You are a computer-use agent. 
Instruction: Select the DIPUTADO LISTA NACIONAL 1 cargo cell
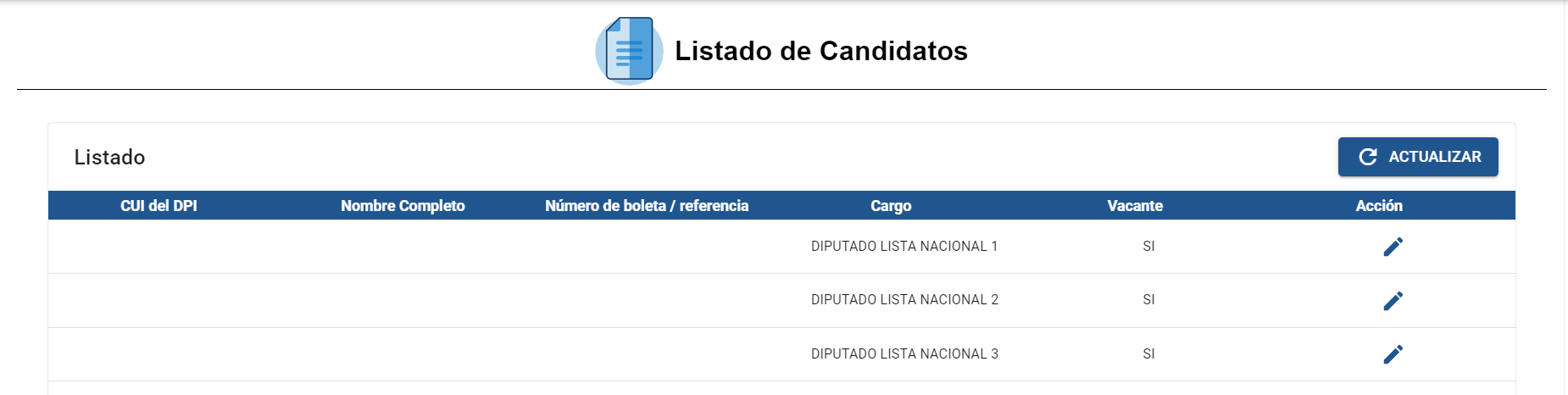coord(904,247)
